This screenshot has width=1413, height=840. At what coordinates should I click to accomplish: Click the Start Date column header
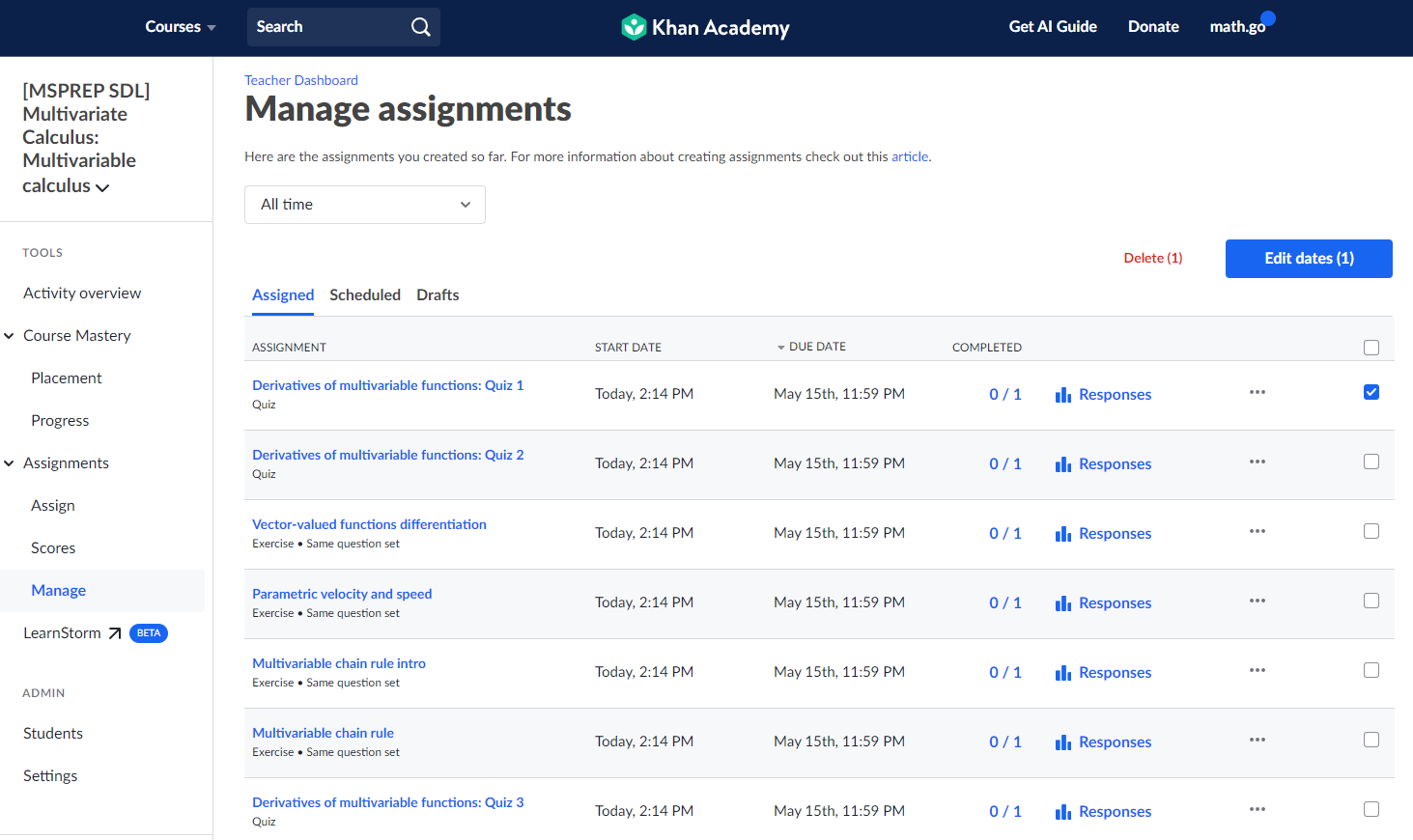pos(628,348)
